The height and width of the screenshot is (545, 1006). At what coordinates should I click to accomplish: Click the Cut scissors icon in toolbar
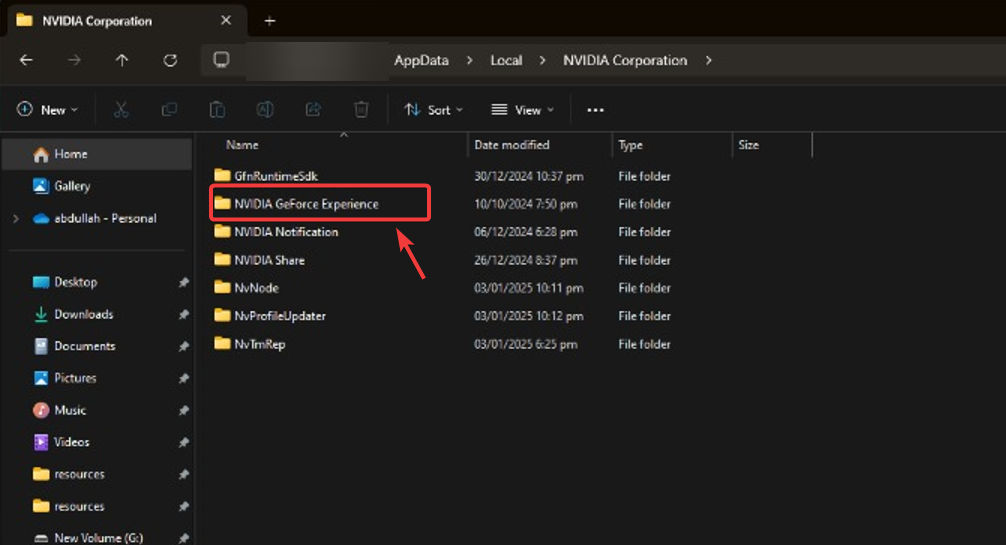(121, 110)
